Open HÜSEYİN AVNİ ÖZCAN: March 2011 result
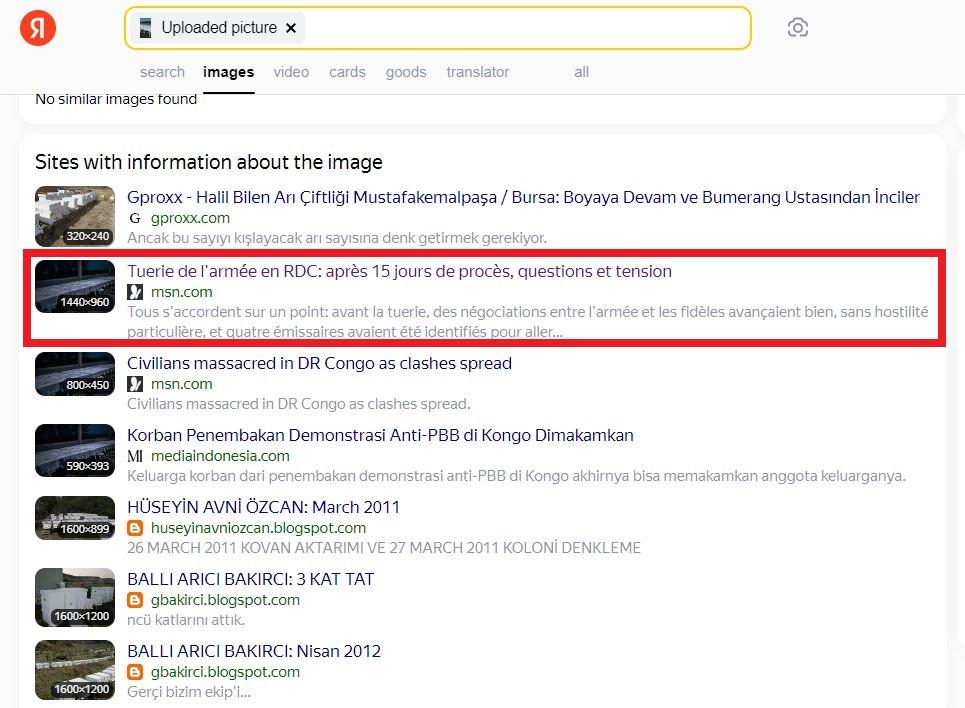 coord(263,507)
